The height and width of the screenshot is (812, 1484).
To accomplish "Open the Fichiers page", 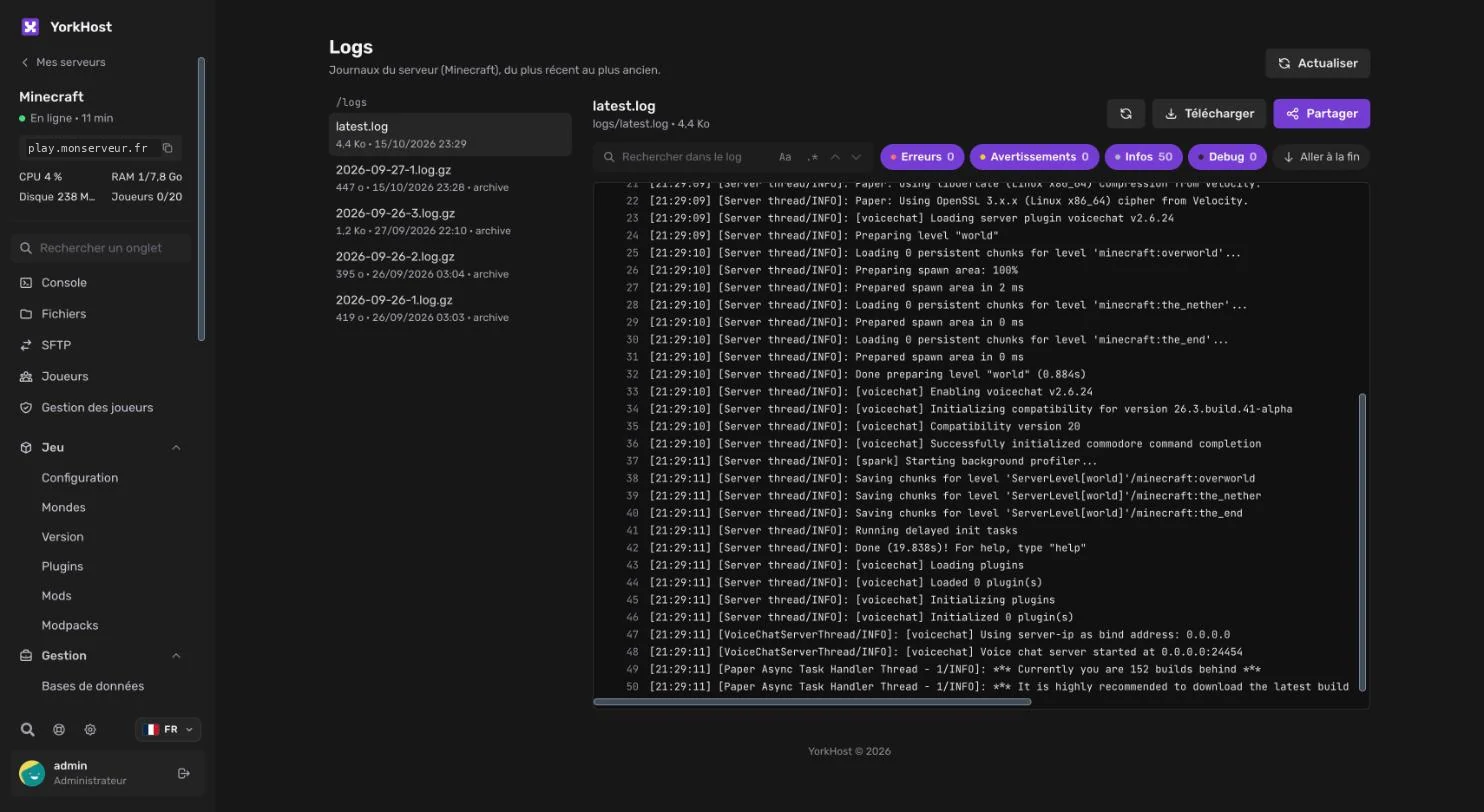I will [x=100, y=314].
